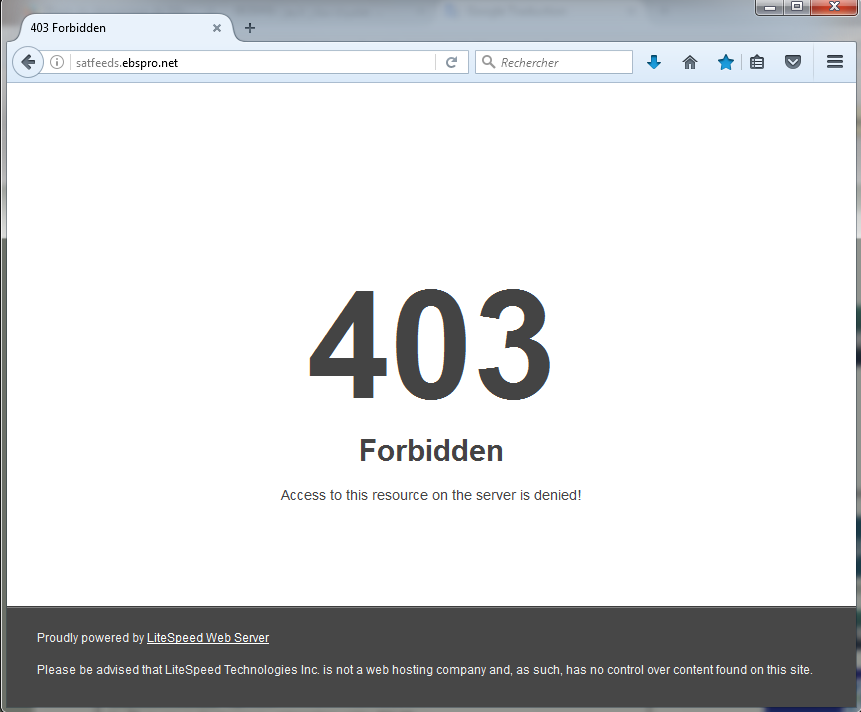Image resolution: width=861 pixels, height=712 pixels.
Task: Go back using the back arrow button
Action: click(x=28, y=62)
